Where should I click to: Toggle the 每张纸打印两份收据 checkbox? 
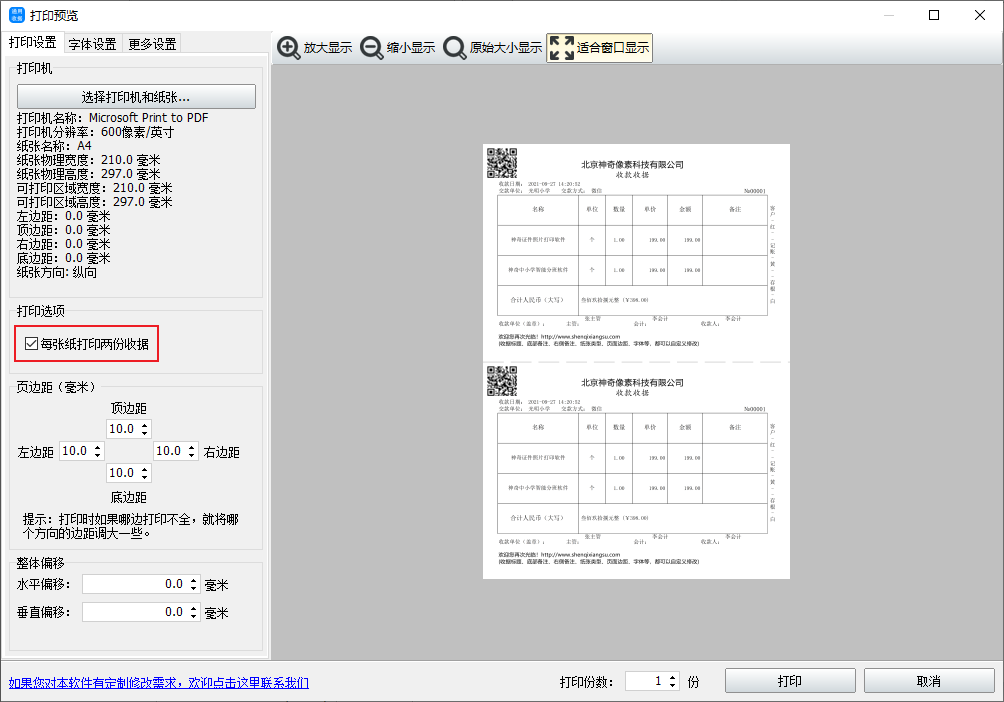coord(32,345)
